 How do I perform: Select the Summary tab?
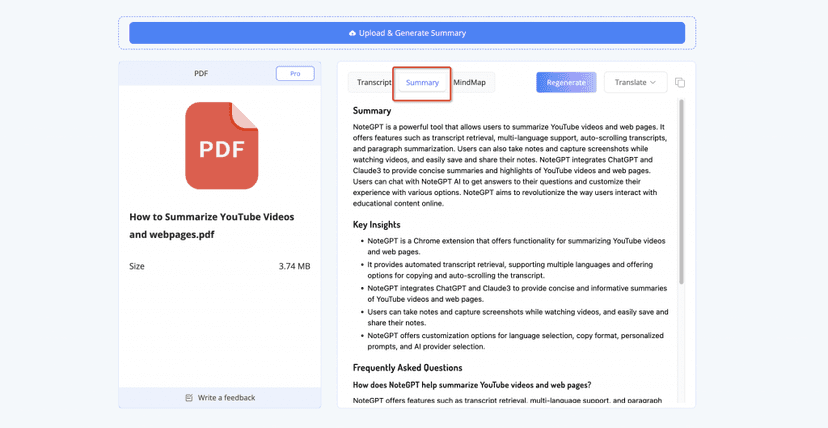[x=422, y=82]
